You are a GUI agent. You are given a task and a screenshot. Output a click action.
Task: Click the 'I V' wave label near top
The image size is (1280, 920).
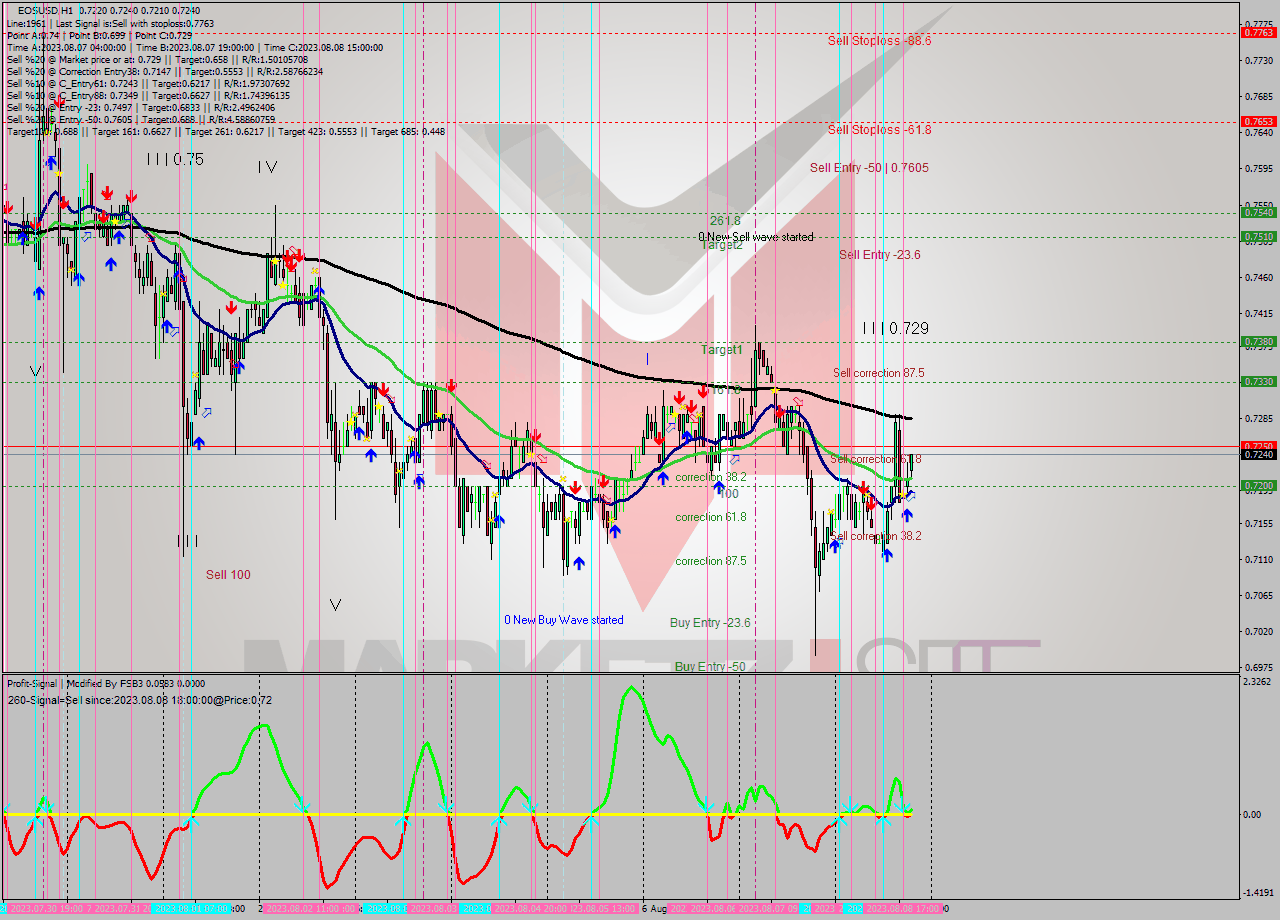267,167
